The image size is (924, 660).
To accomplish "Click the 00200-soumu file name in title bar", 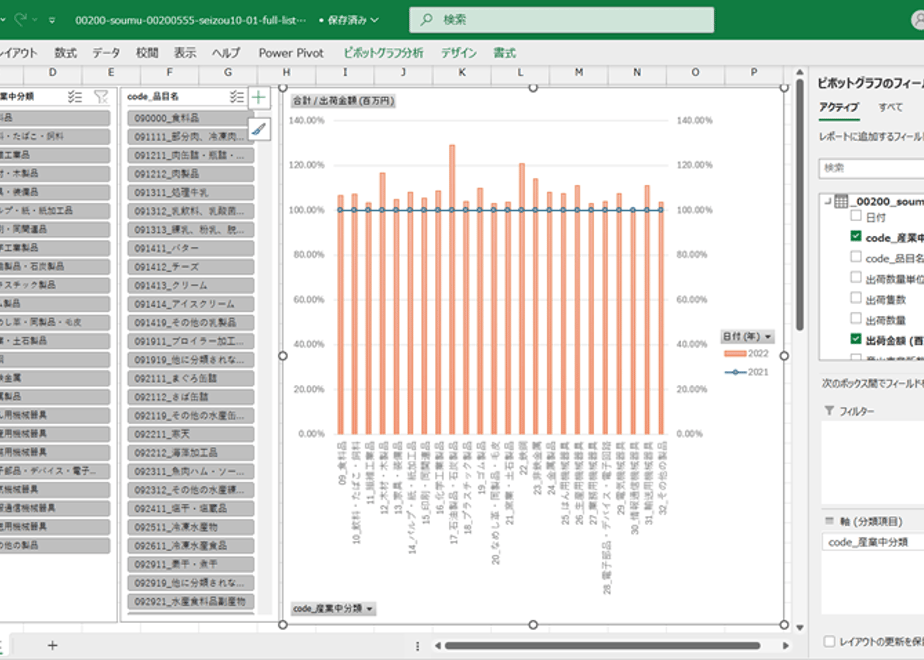I will click(x=190, y=20).
